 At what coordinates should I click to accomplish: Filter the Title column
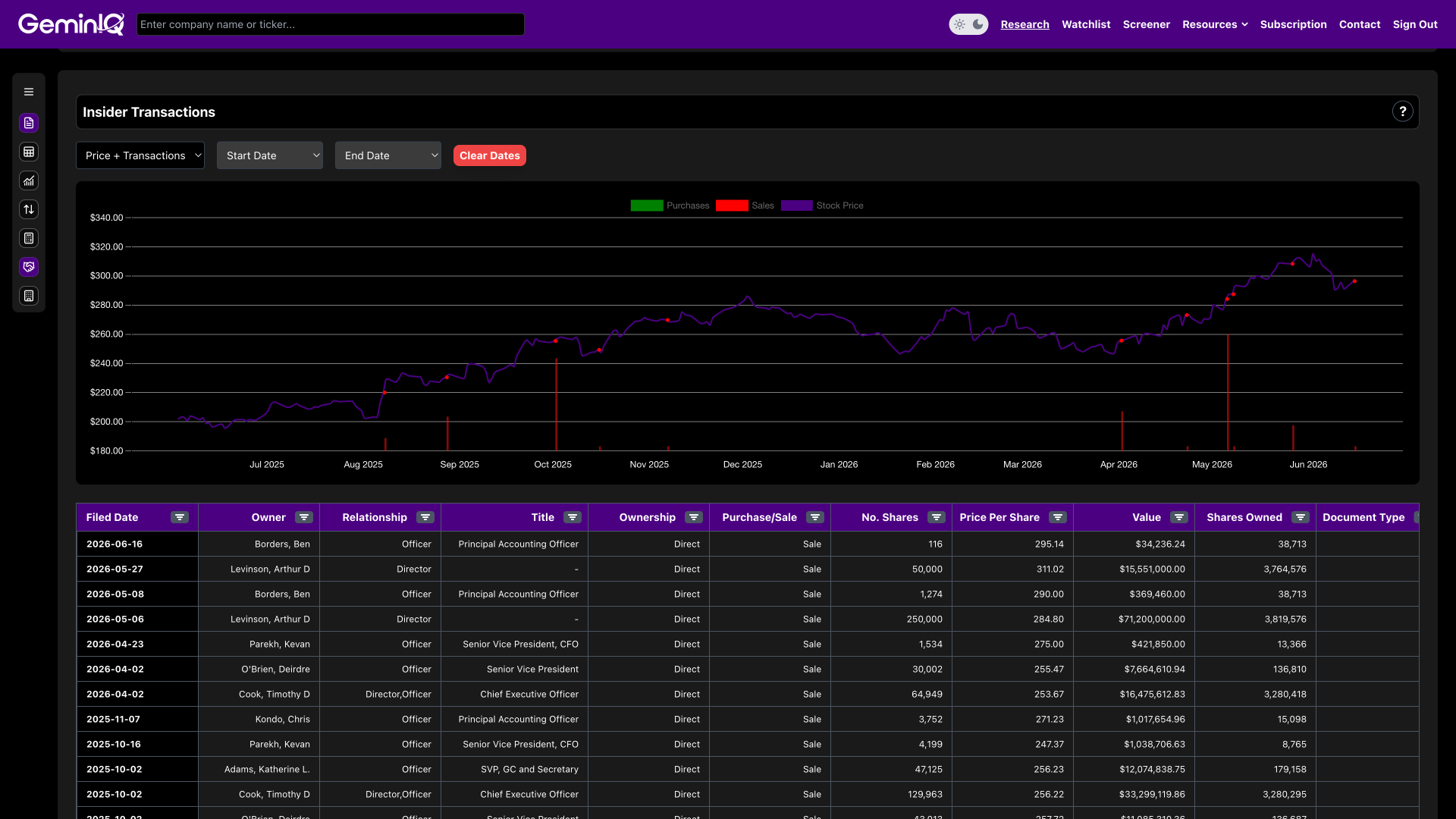click(x=573, y=517)
